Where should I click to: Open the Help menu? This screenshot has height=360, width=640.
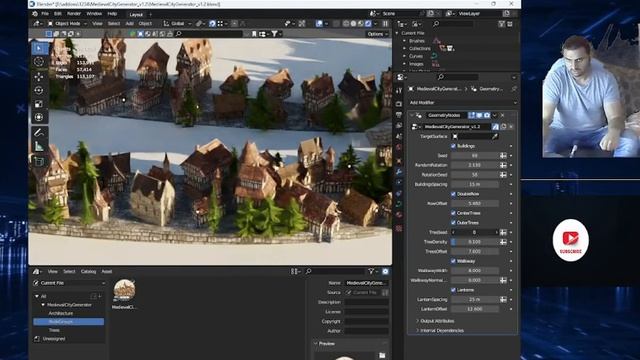(x=112, y=14)
